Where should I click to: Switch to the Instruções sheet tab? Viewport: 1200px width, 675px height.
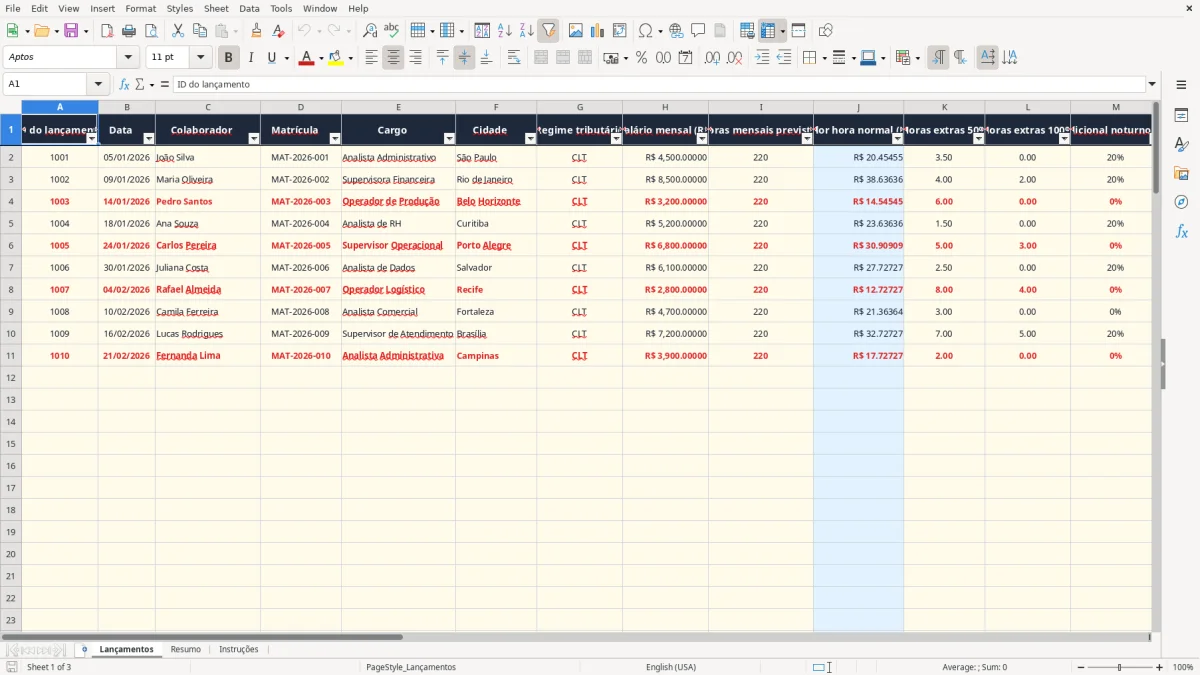tap(239, 650)
